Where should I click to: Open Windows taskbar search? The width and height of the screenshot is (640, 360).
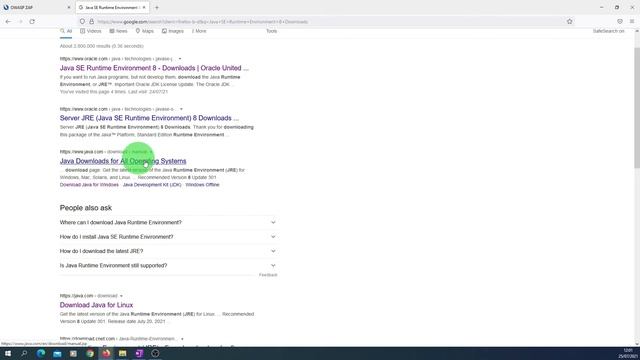click(x=24, y=353)
